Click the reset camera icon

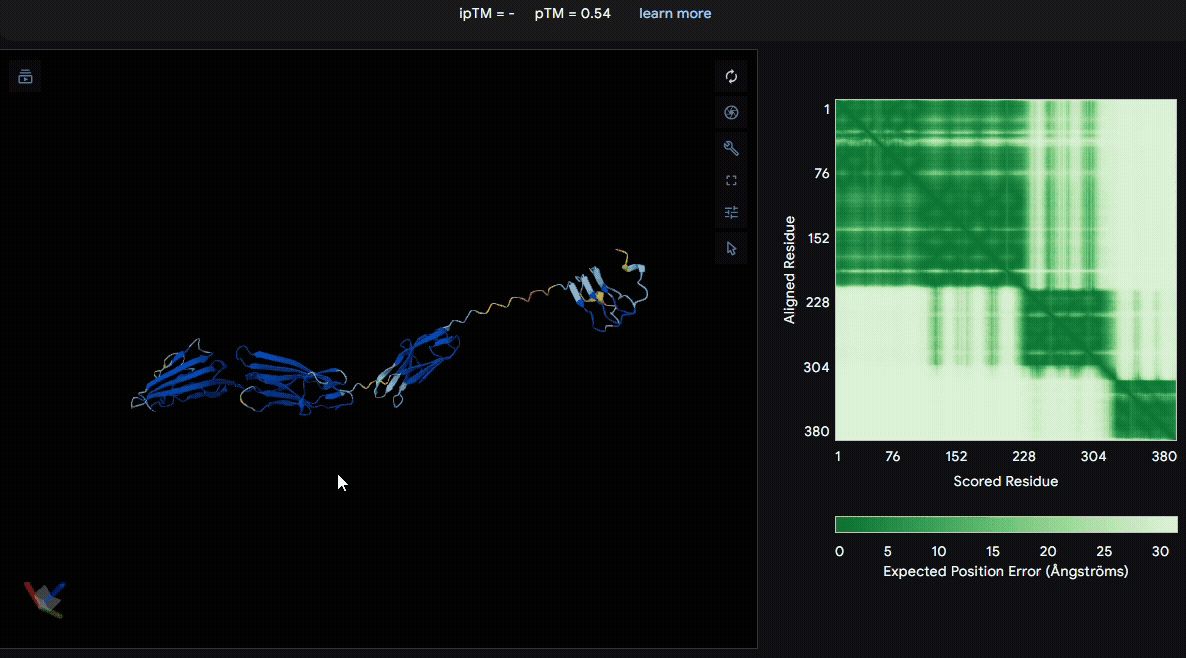(731, 76)
